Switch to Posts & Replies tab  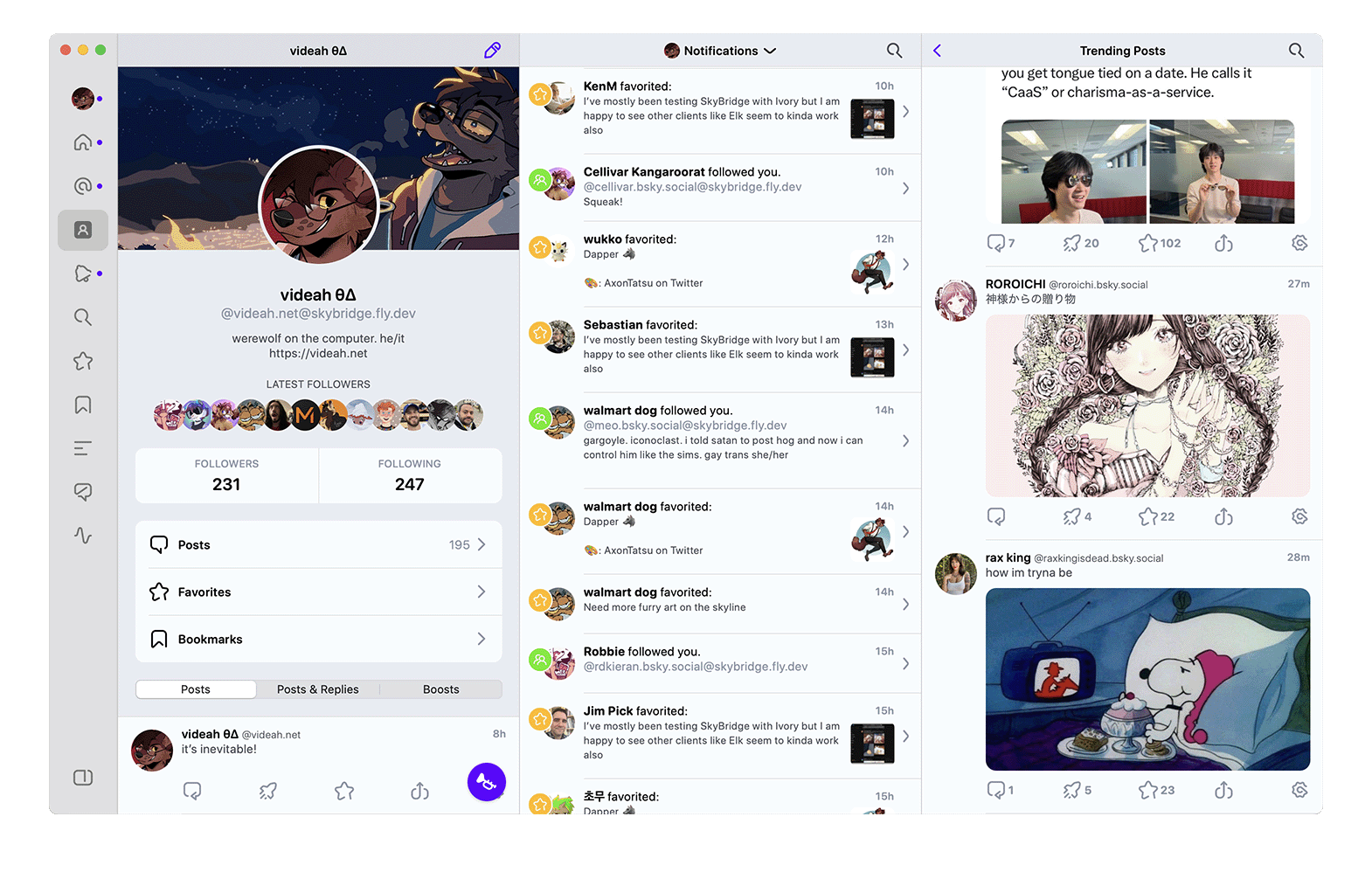pyautogui.click(x=318, y=689)
